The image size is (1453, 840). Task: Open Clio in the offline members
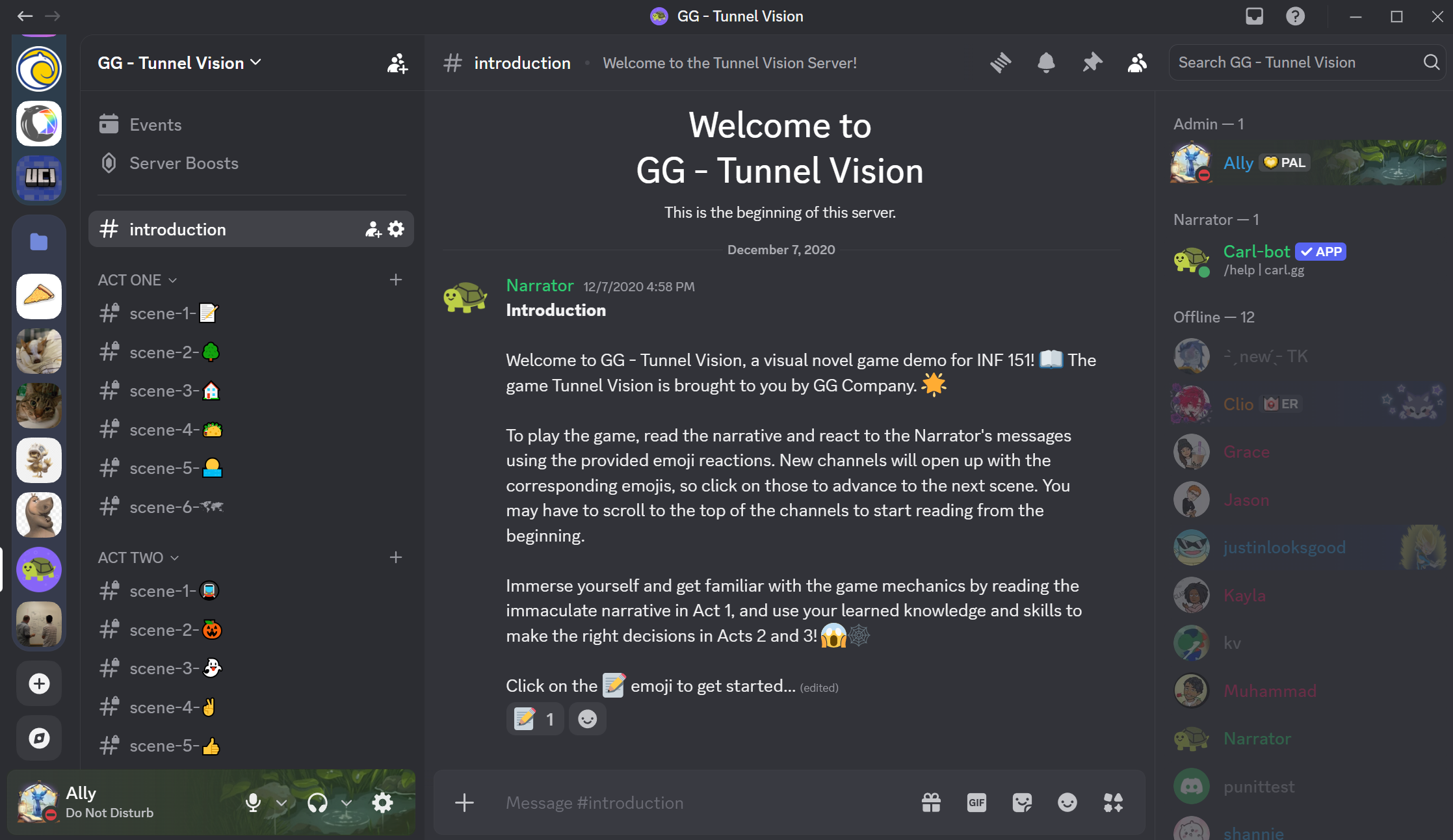click(1308, 404)
